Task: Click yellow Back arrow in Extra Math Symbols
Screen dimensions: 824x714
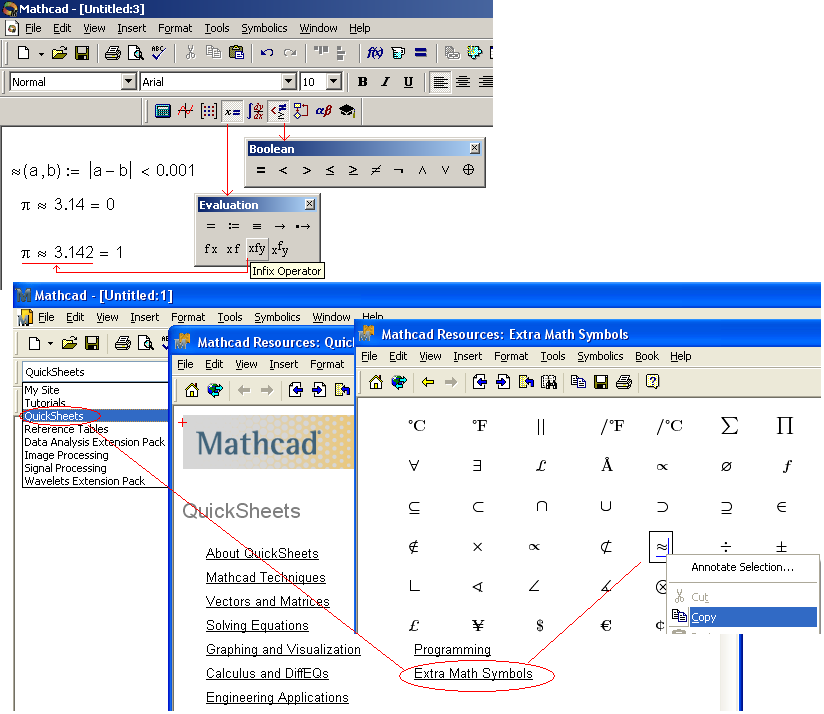Action: (x=428, y=382)
